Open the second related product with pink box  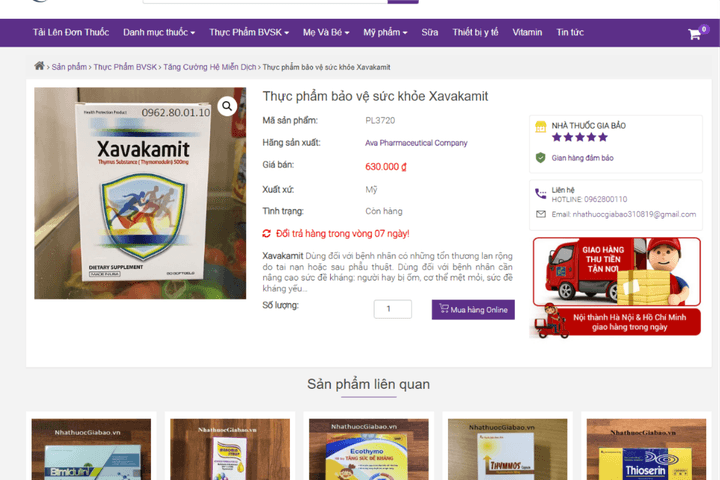point(230,449)
